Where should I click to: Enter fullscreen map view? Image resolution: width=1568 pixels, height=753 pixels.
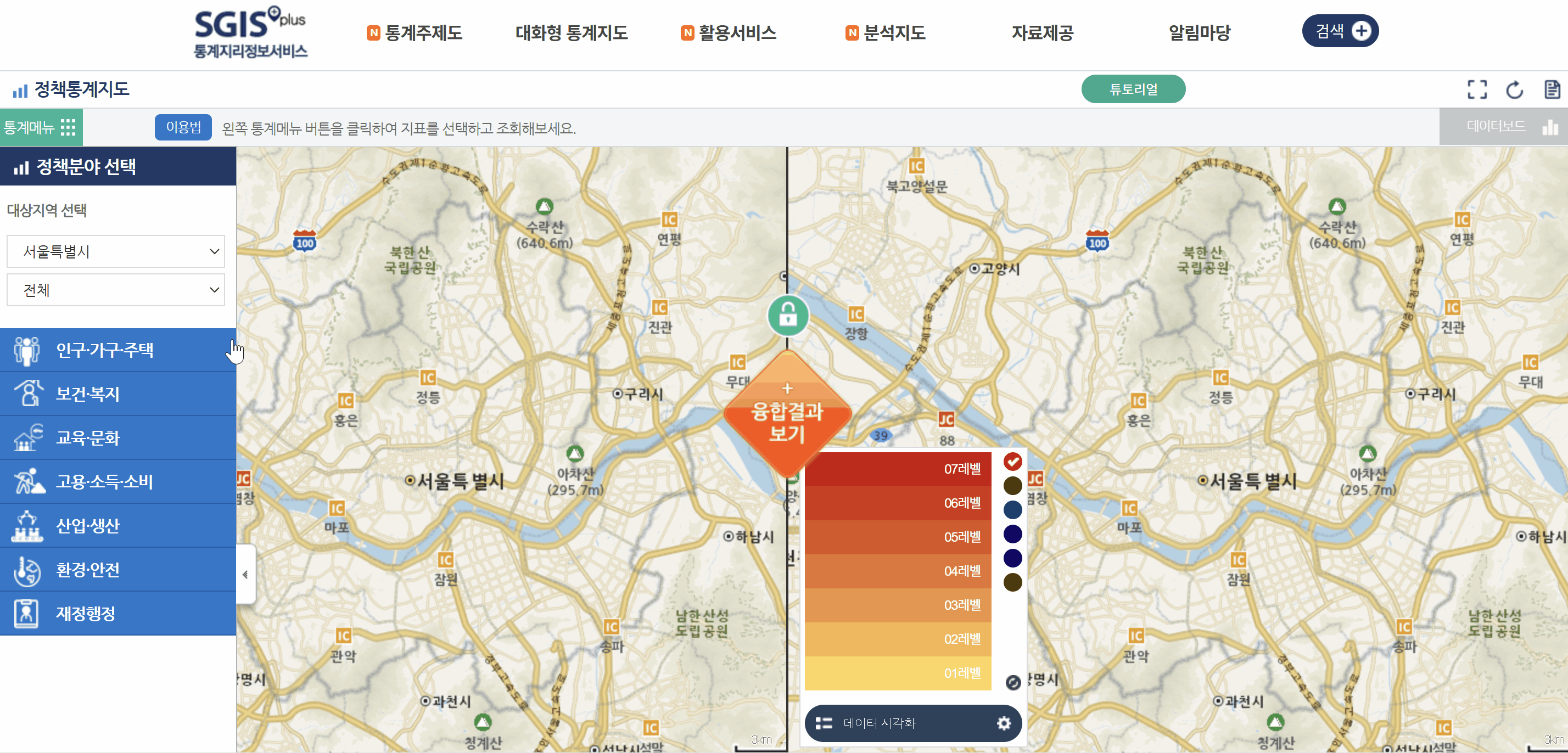(1477, 89)
